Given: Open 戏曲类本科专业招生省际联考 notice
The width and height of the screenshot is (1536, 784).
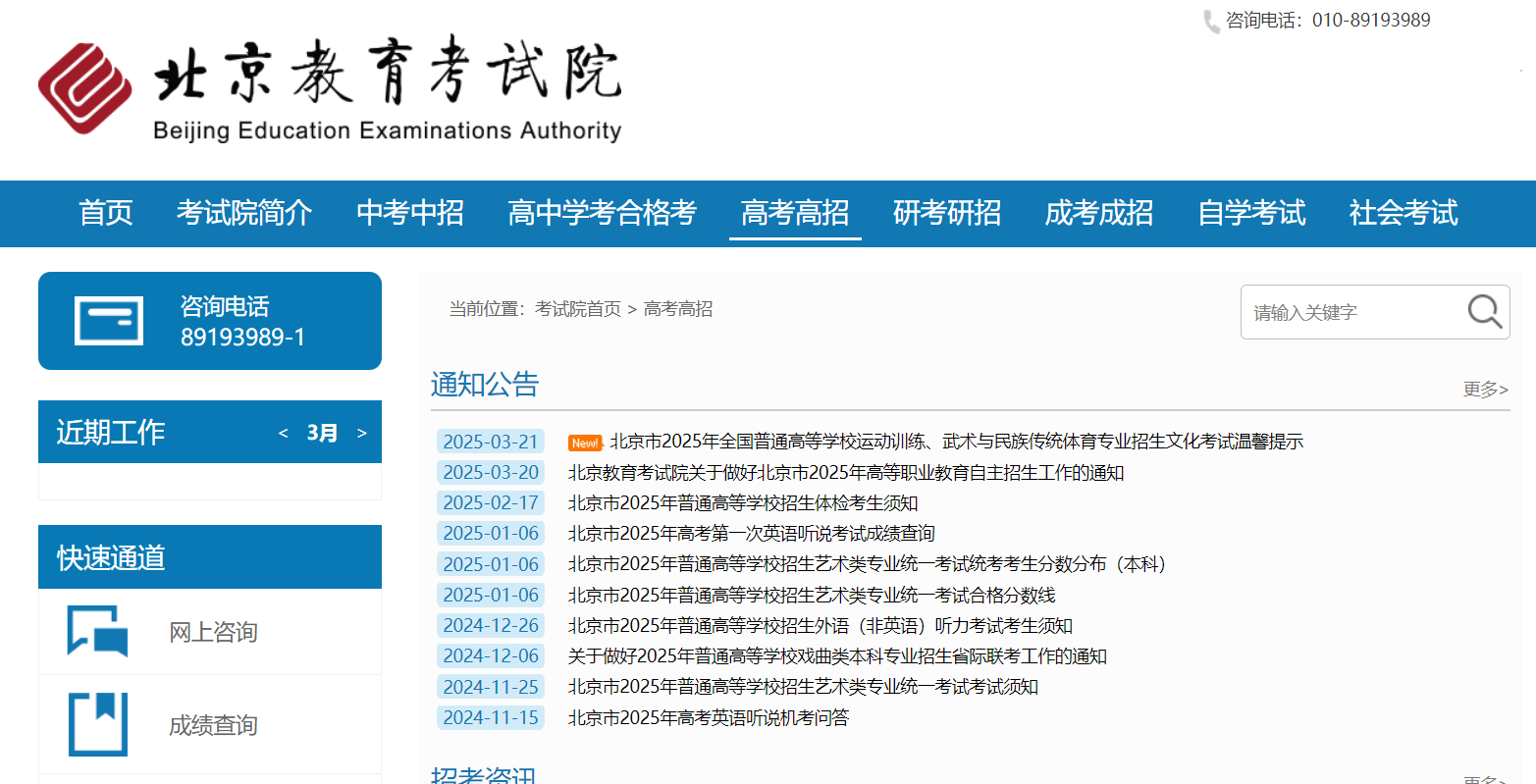Looking at the screenshot, I should coord(837,655).
